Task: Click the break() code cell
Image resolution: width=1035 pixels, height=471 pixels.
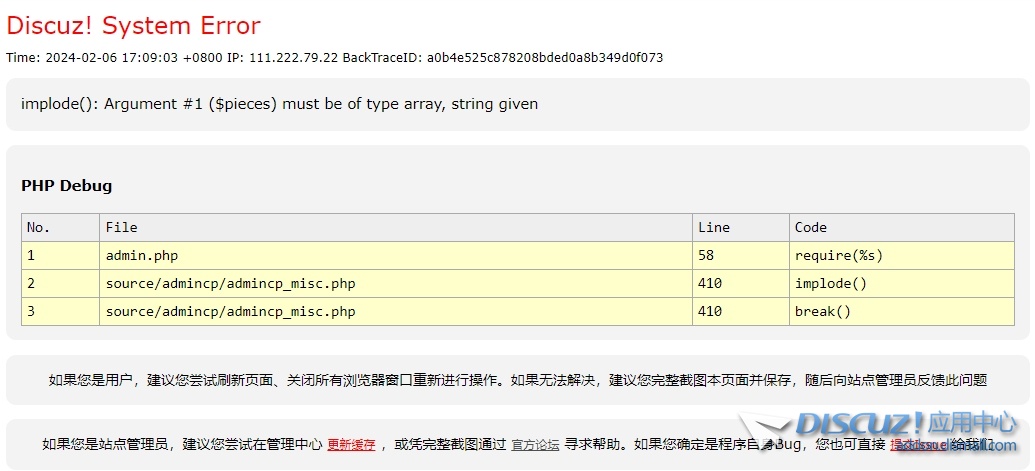Action: [822, 311]
